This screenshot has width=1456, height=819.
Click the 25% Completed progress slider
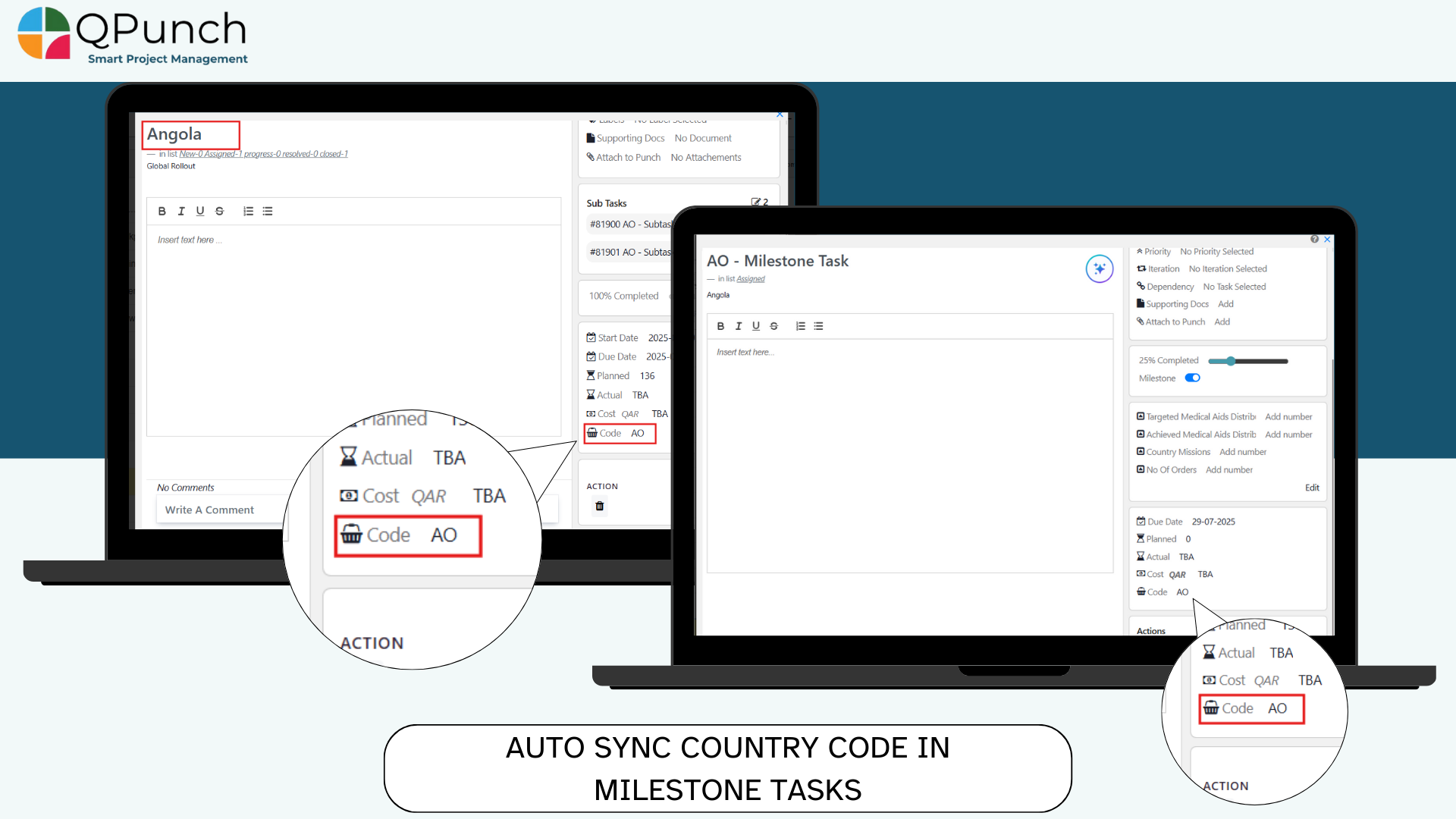(1247, 361)
